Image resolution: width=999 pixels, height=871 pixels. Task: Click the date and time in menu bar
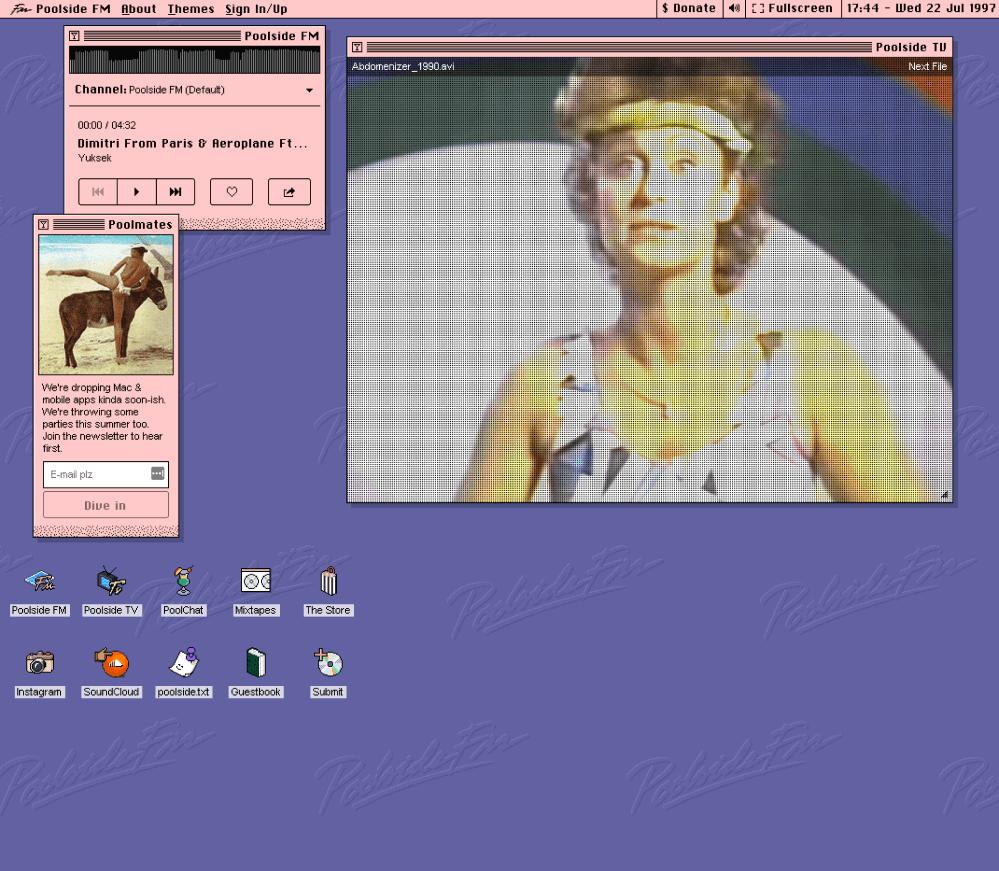pyautogui.click(x=920, y=8)
